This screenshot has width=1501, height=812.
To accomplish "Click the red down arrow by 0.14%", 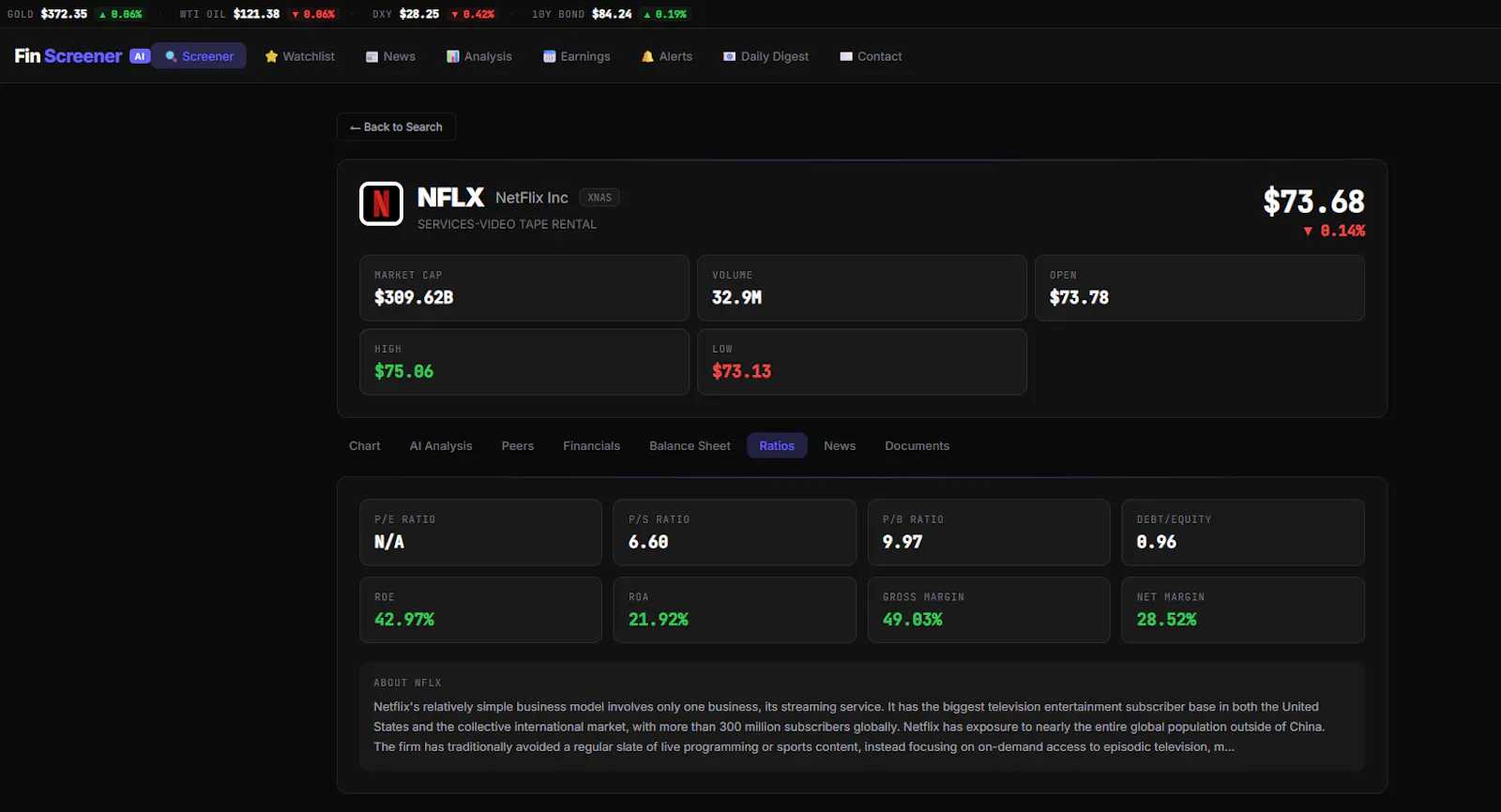I will click(x=1308, y=231).
